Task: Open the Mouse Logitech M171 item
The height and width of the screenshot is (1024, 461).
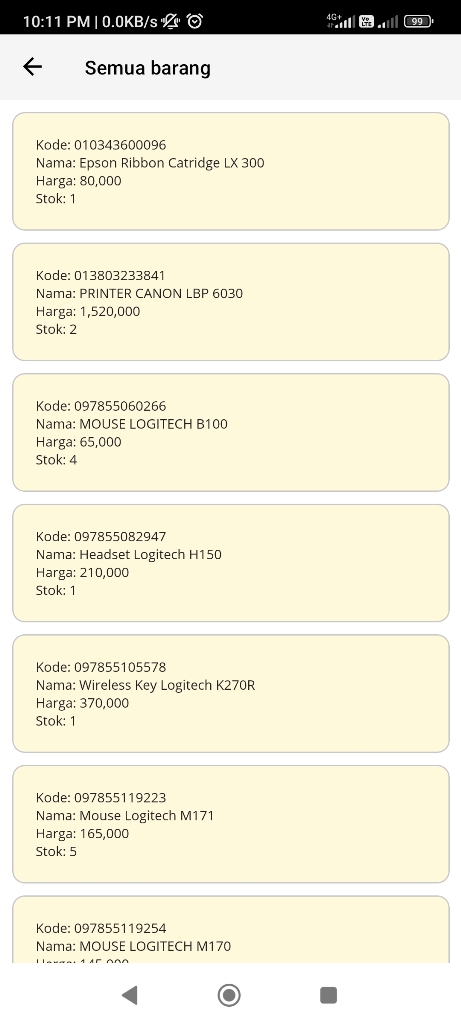Action: click(x=230, y=824)
